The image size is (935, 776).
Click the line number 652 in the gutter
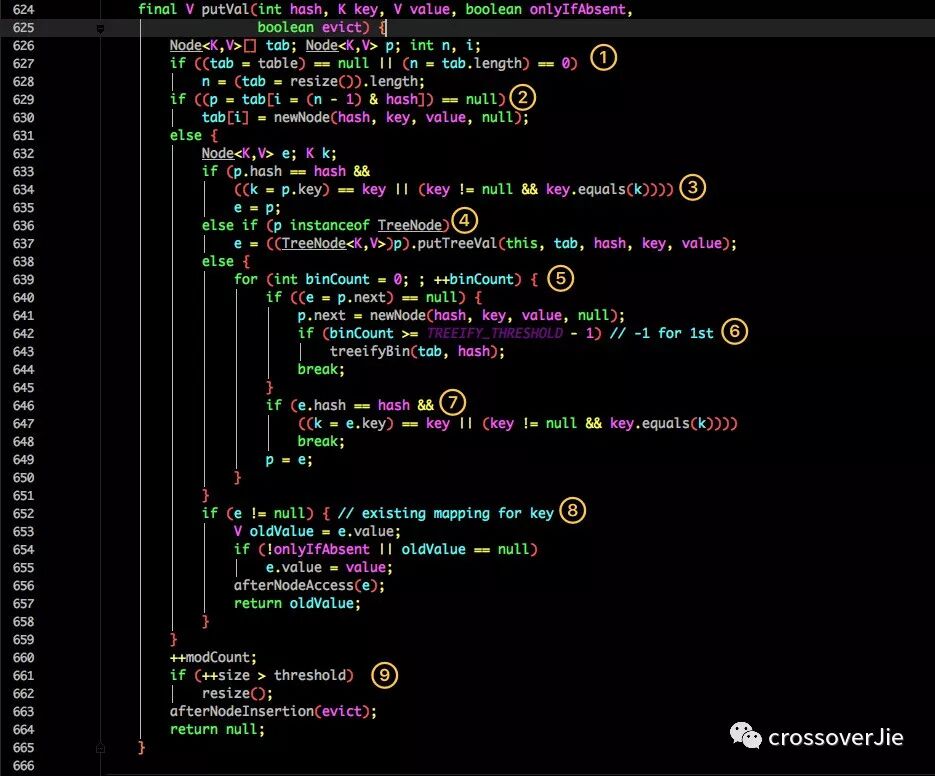click(x=23, y=514)
